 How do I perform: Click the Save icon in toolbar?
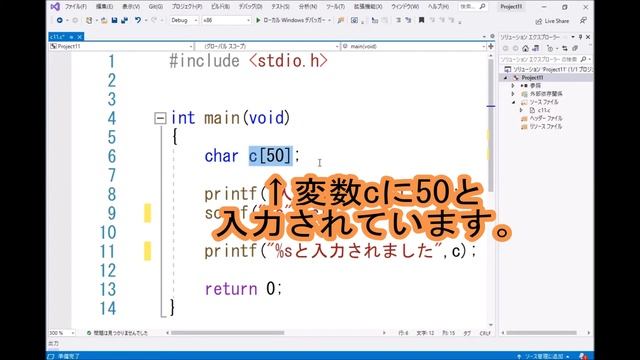pos(114,20)
